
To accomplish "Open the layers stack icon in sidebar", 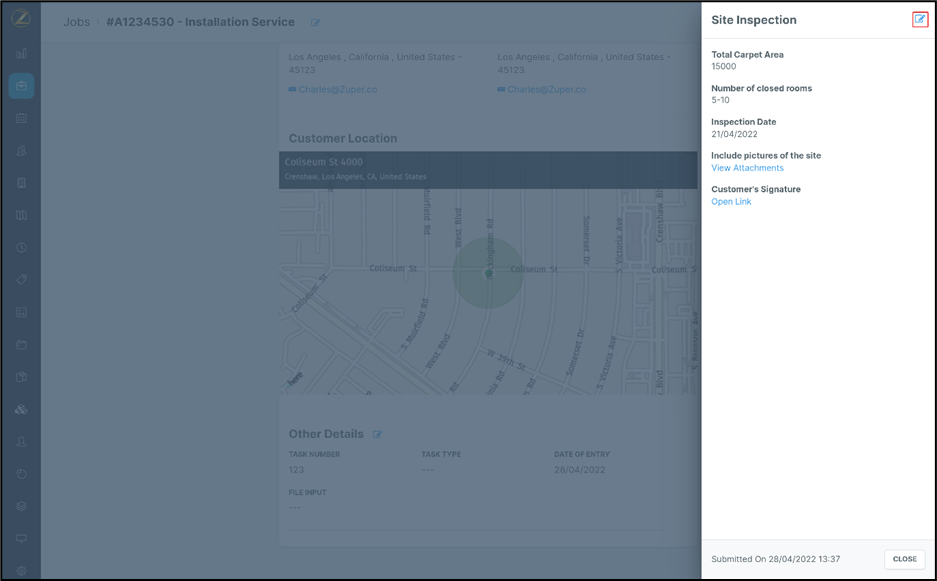I will 21,506.
